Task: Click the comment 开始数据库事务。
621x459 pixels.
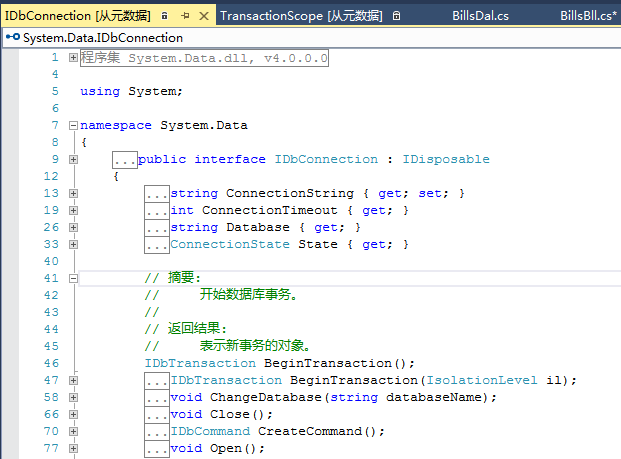Action: coord(249,295)
